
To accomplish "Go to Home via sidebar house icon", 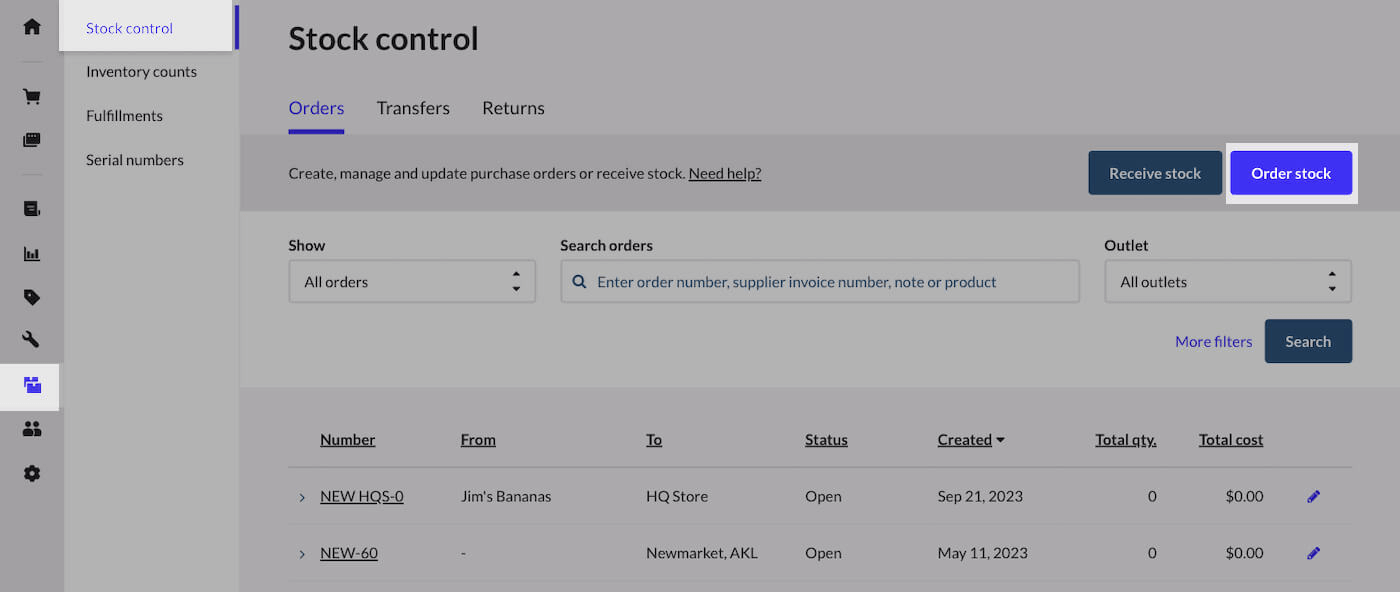I will click(32, 27).
